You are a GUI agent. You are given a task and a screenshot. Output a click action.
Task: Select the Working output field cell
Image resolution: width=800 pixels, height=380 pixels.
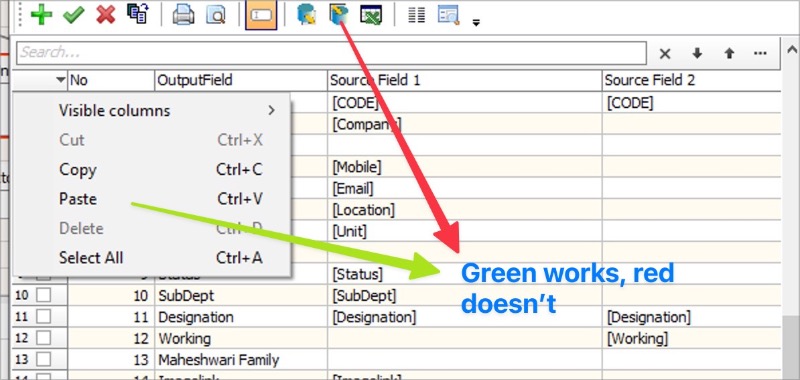pos(241,338)
